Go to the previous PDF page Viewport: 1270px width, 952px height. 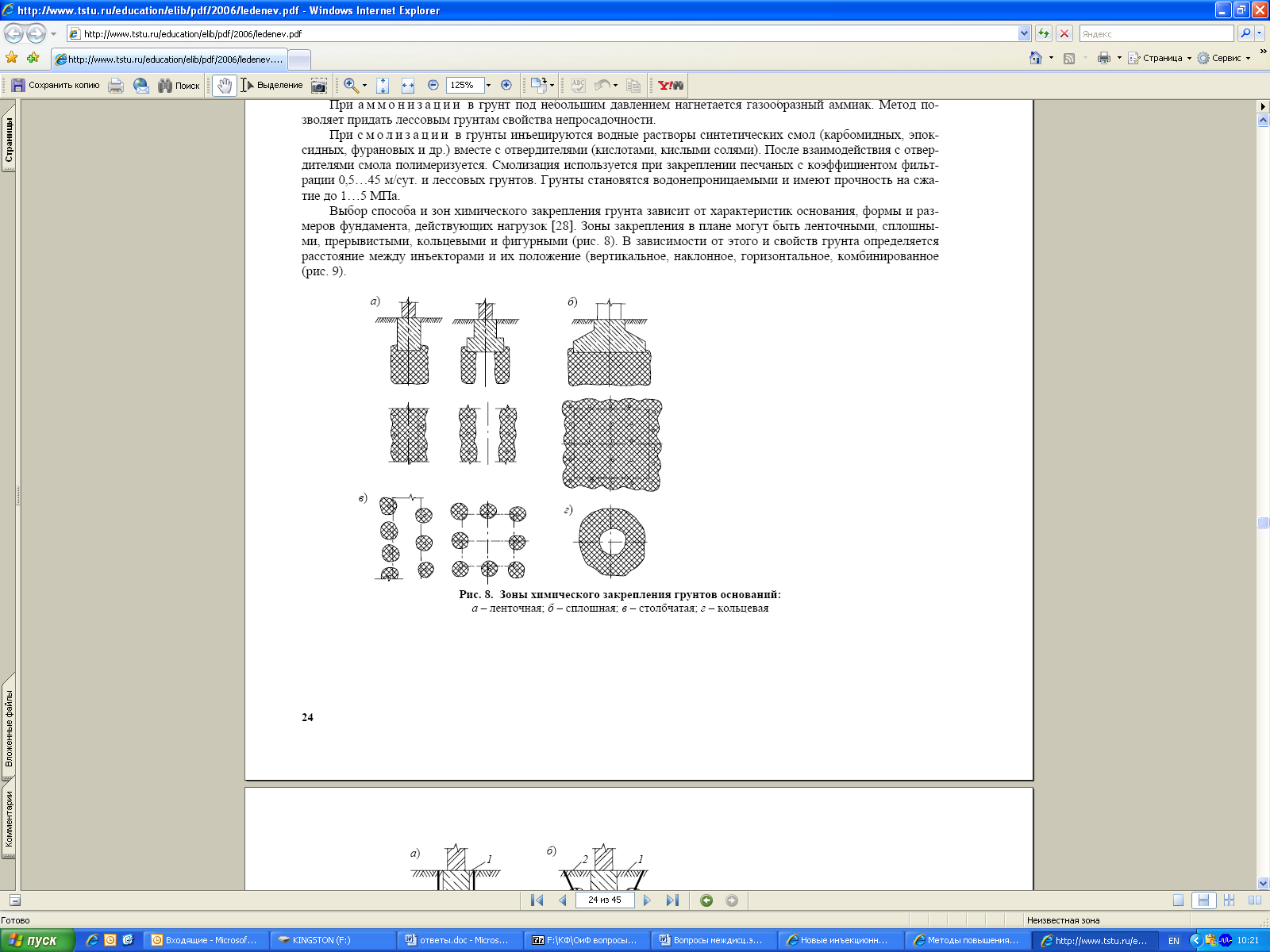point(563,900)
